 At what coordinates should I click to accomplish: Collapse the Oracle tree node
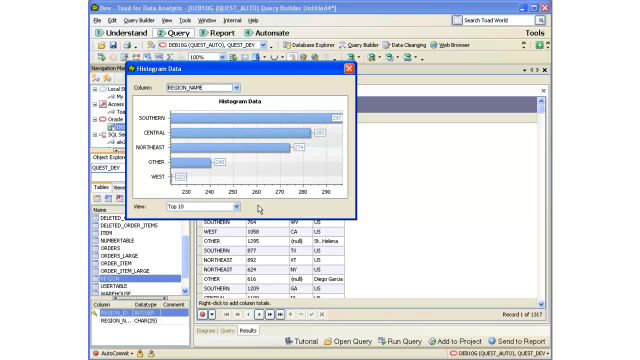(x=95, y=119)
